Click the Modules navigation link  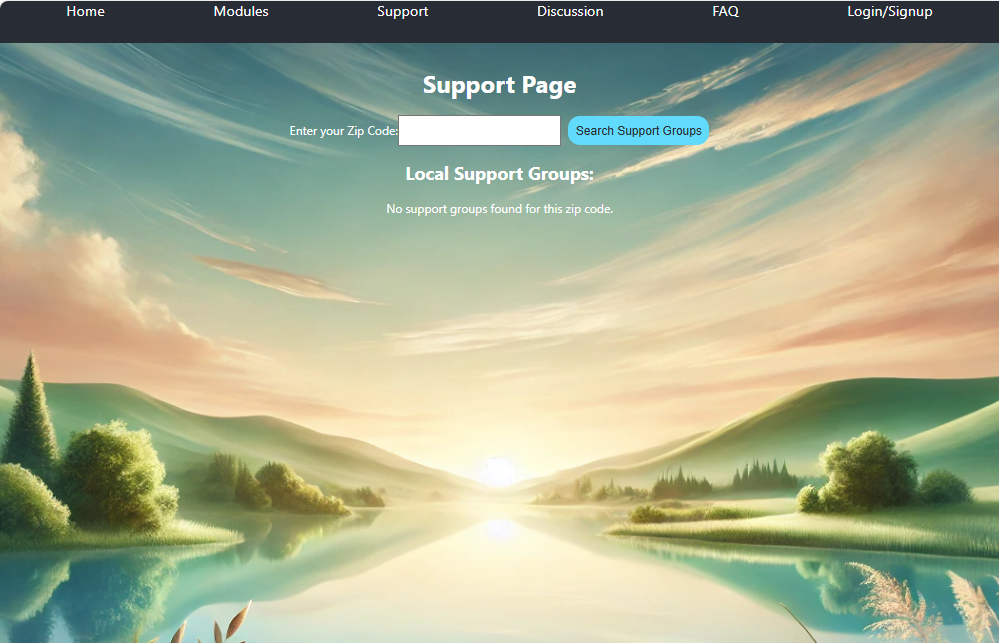(240, 11)
